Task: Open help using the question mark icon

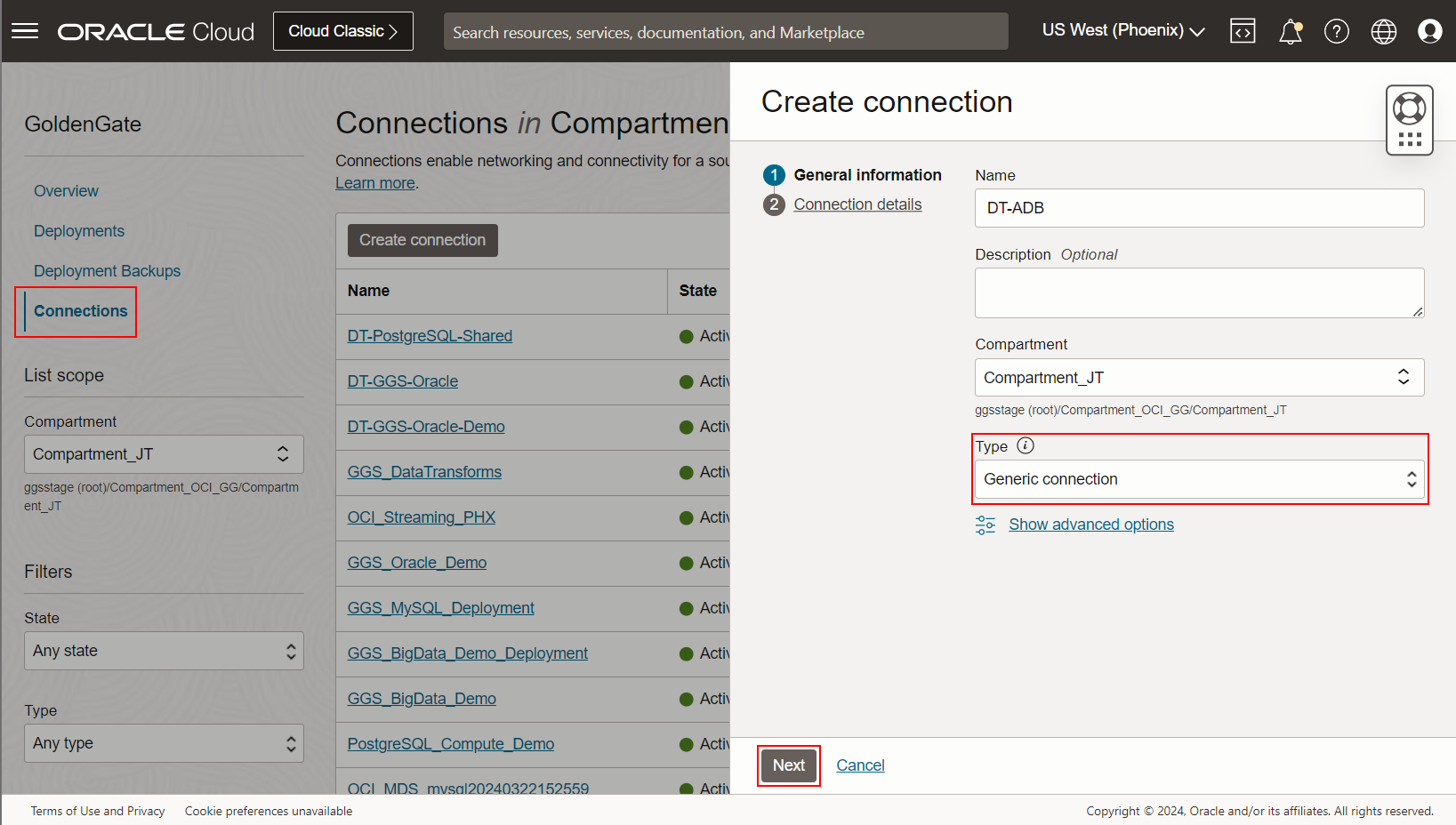Action: tap(1336, 31)
